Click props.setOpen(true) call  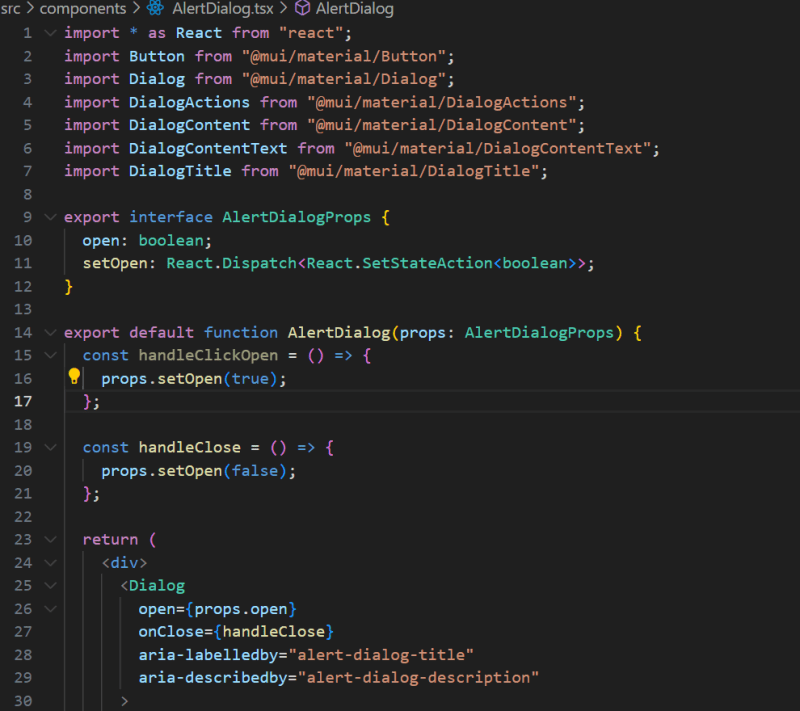189,379
